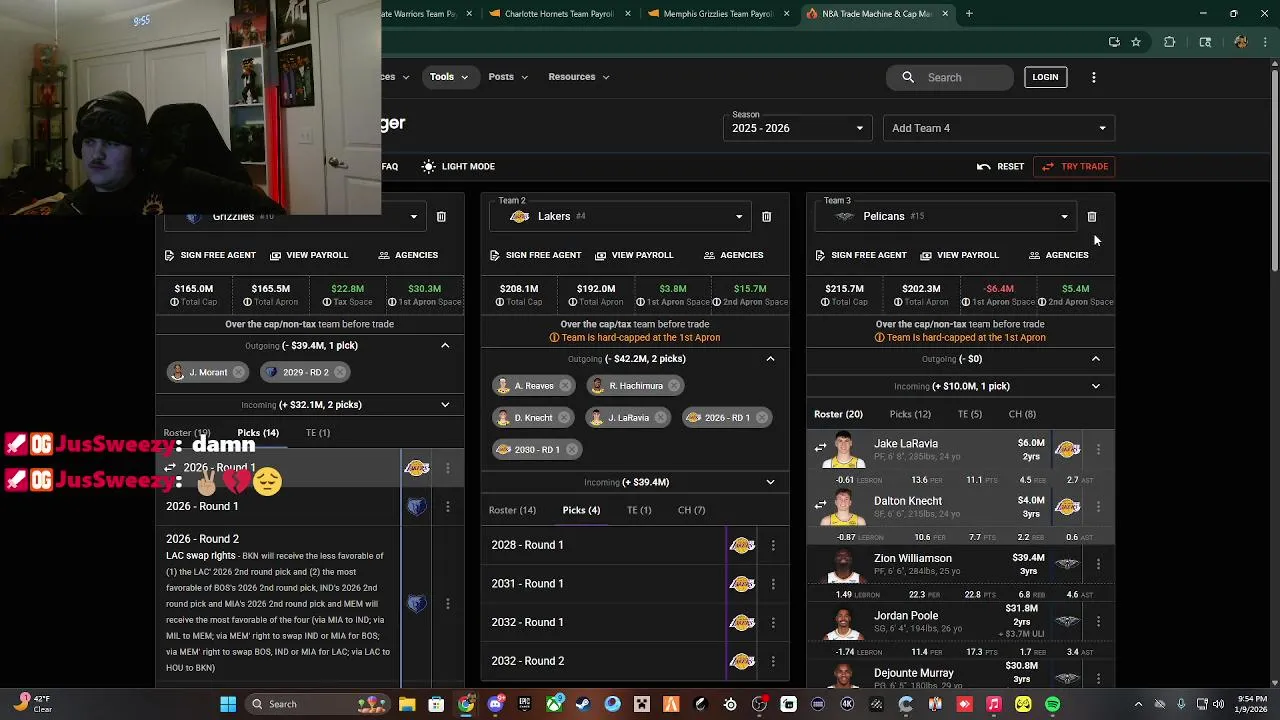
Task: Open the Chrome profile avatar
Action: [x=1241, y=42]
